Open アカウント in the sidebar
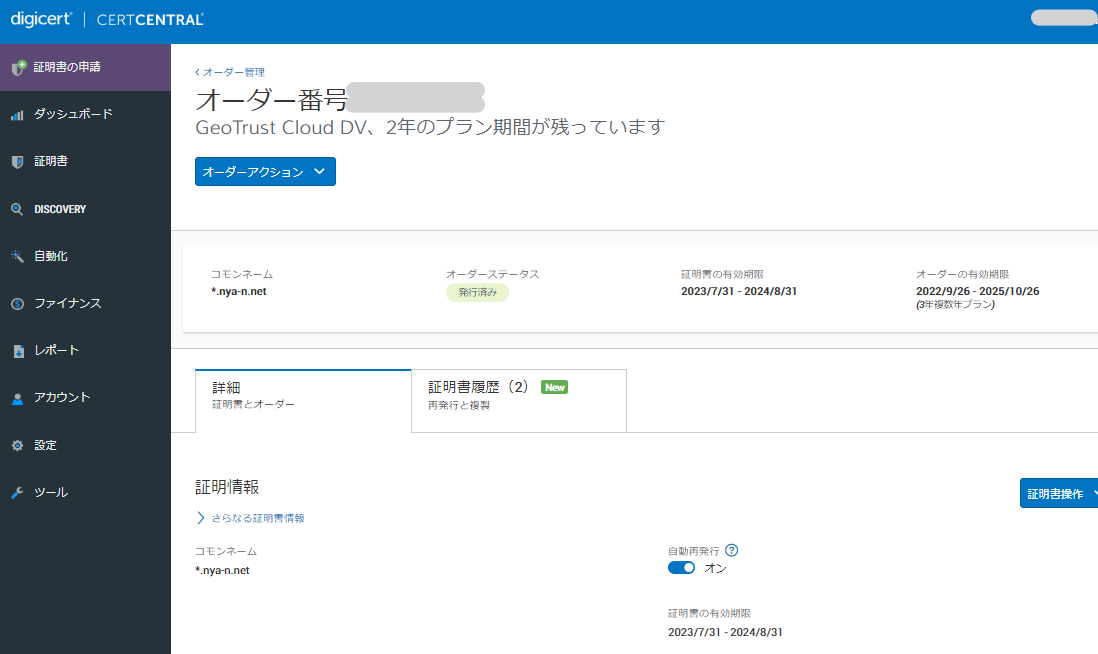1098x654 pixels. pyautogui.click(x=85, y=398)
